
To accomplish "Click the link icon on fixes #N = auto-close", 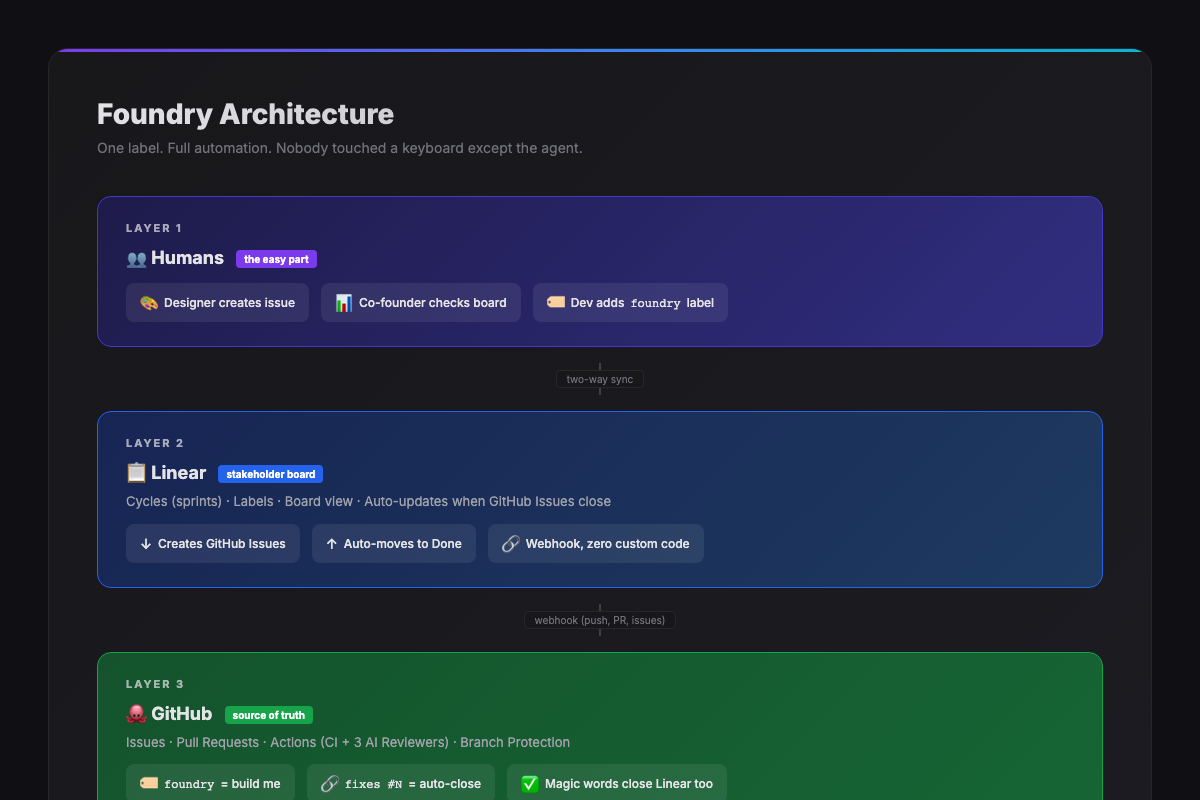I will (x=330, y=784).
